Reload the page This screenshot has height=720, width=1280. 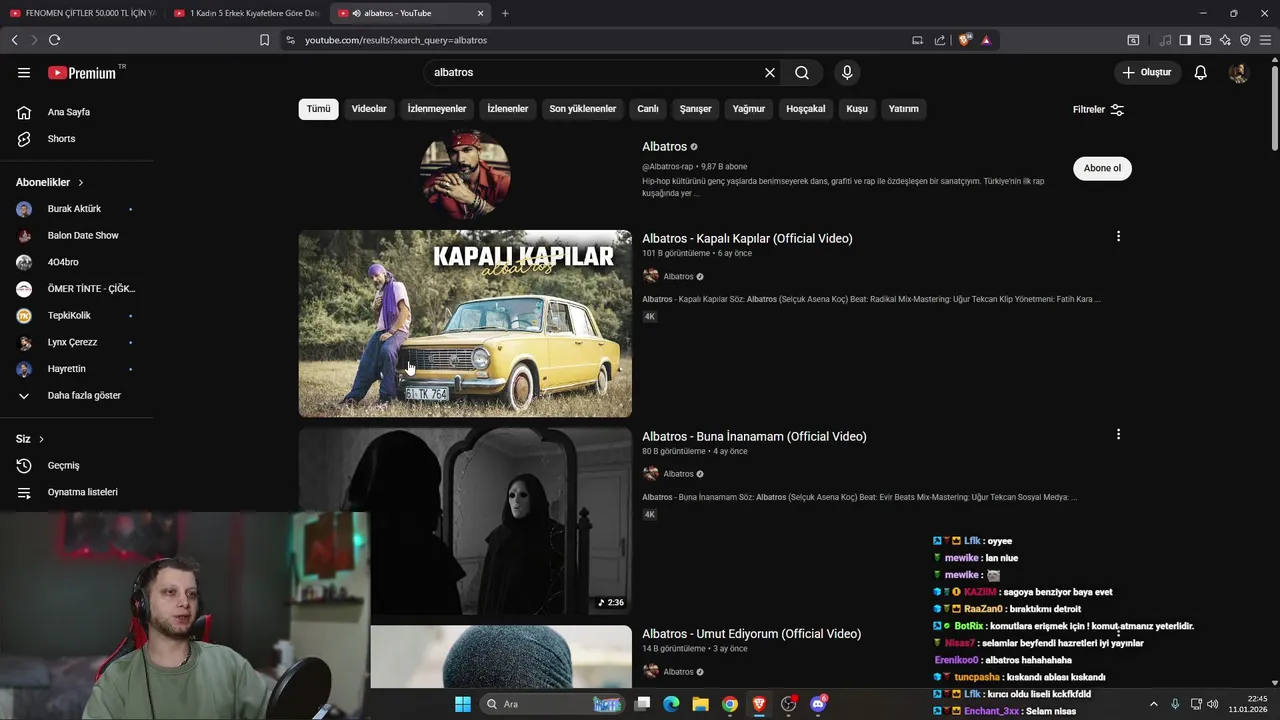(54, 40)
